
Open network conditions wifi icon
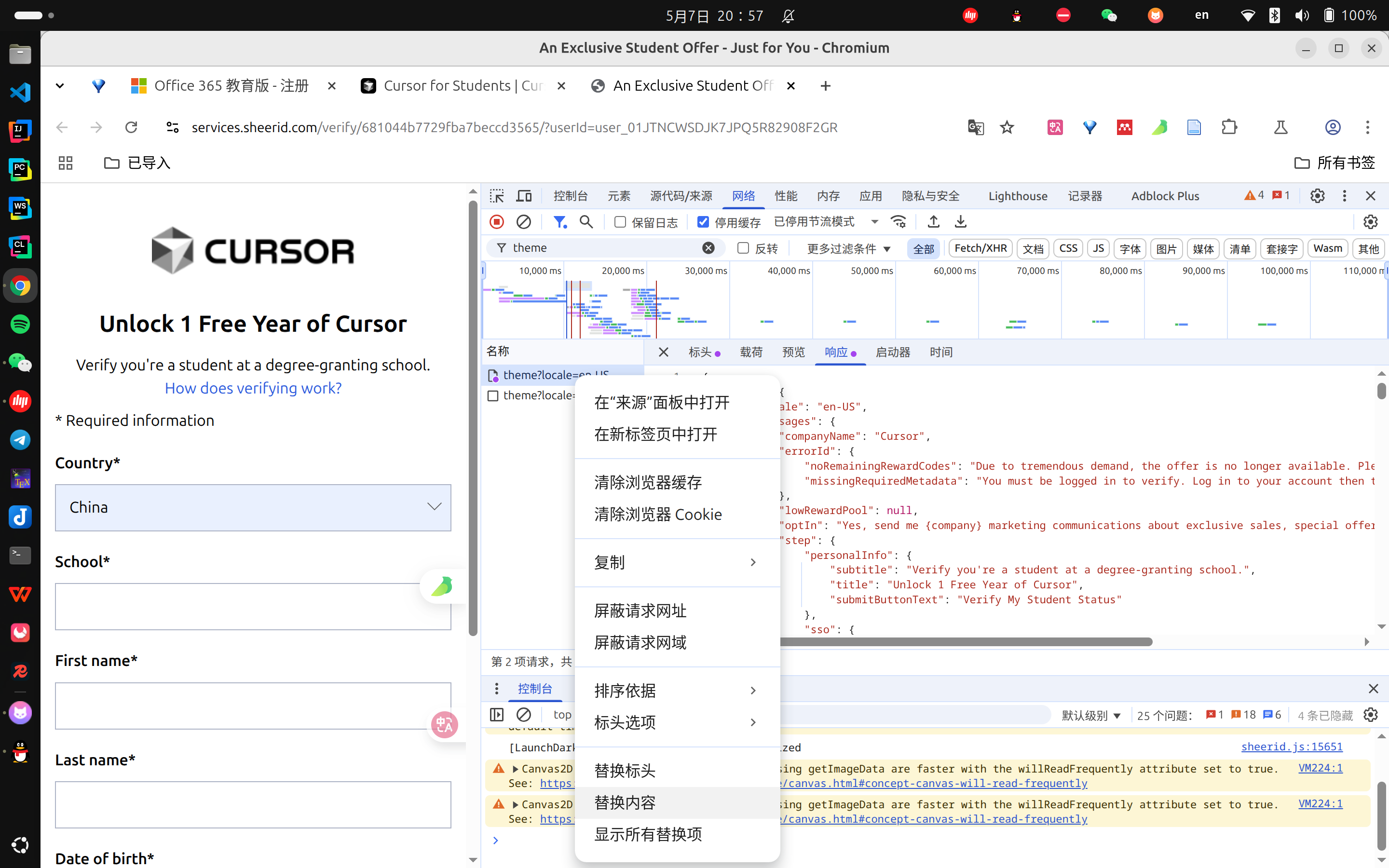point(898,222)
